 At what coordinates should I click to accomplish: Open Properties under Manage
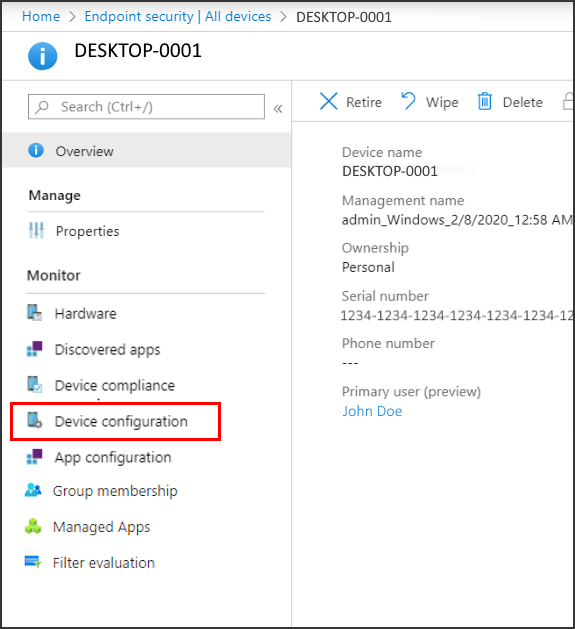87,231
